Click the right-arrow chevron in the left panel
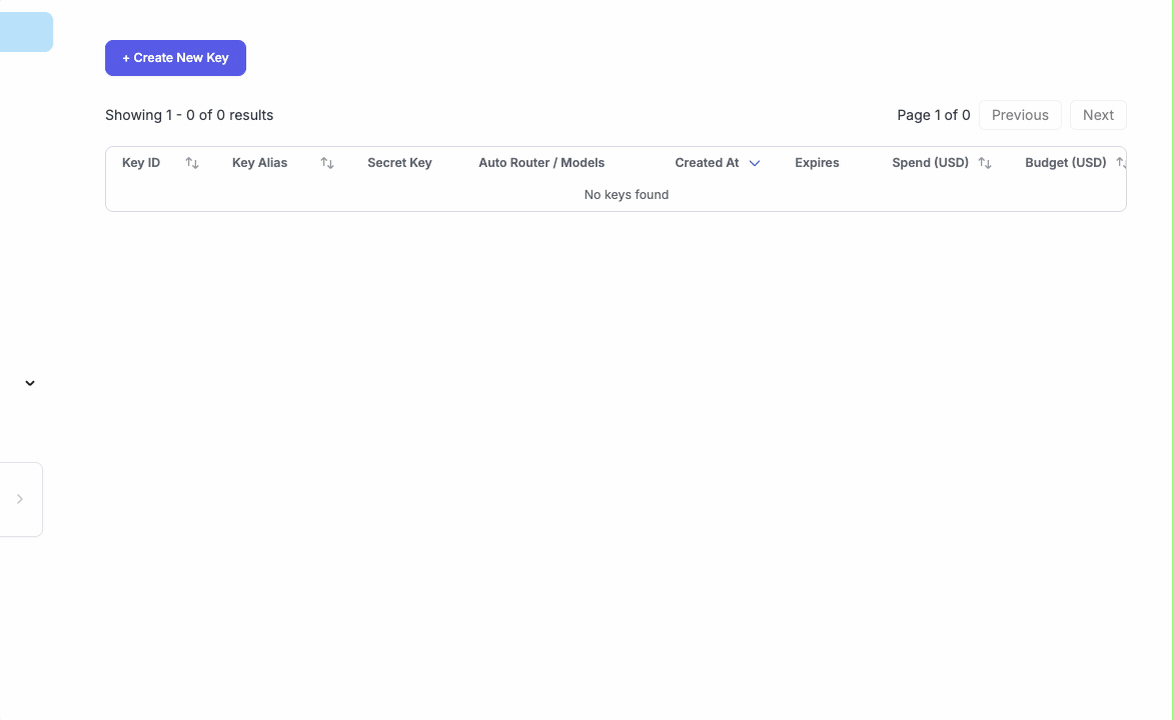 (18, 498)
